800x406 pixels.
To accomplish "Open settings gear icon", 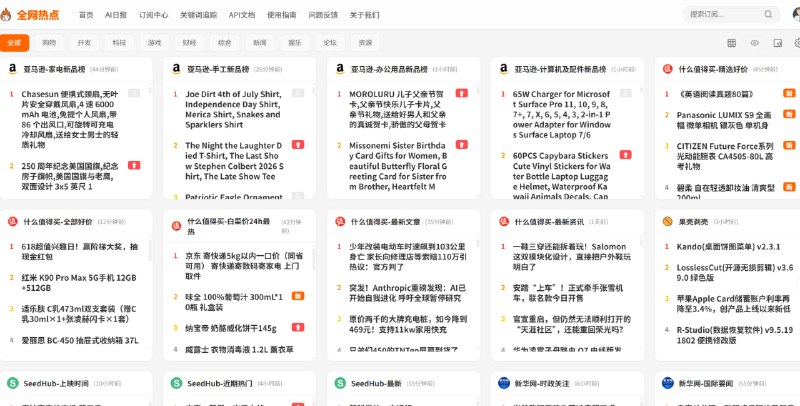I will tap(797, 43).
